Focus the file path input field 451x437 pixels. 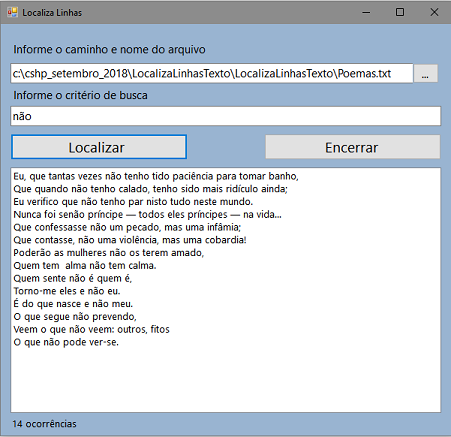click(x=212, y=73)
